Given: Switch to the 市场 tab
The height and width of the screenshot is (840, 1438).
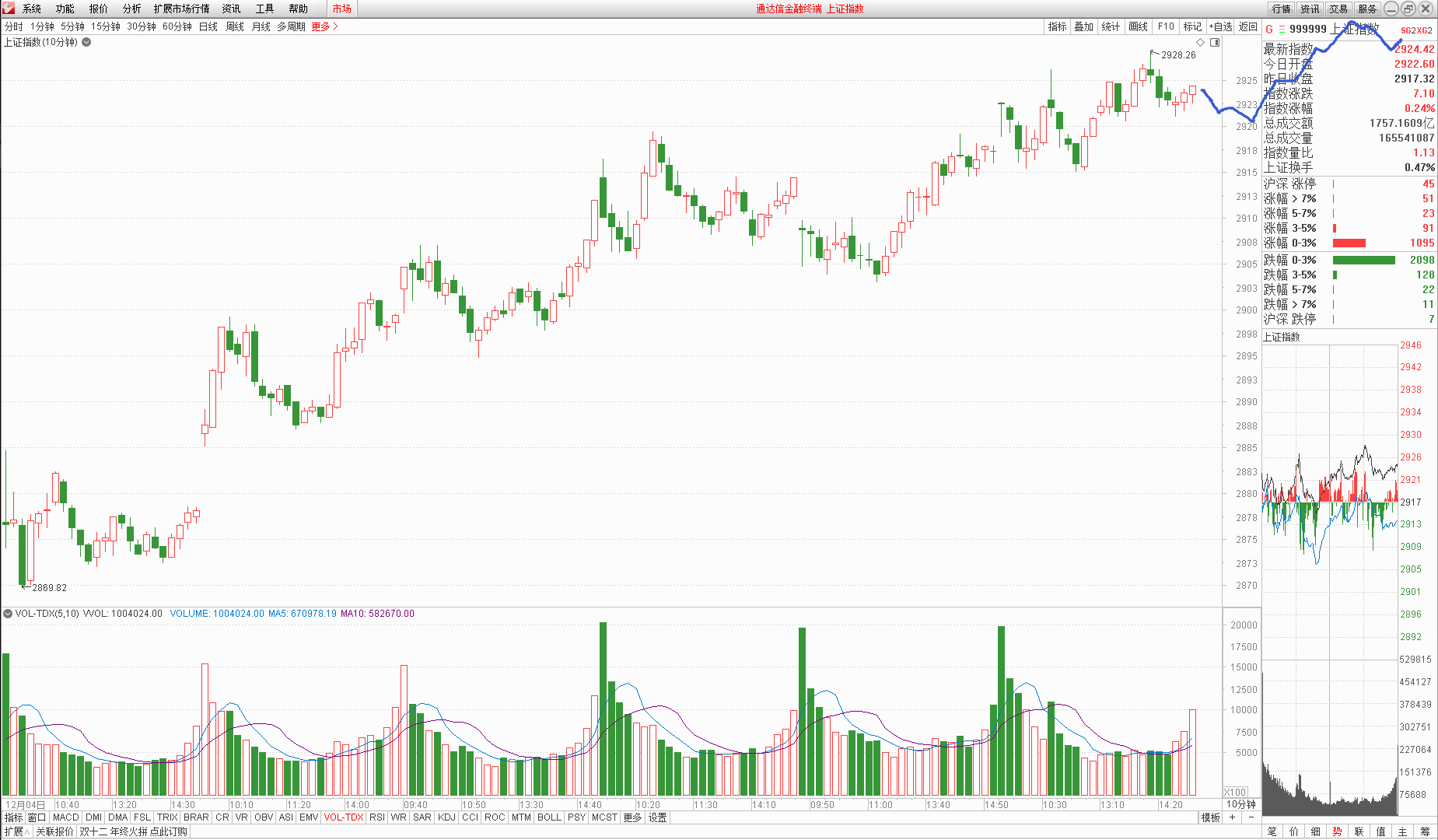Looking at the screenshot, I should 342,9.
